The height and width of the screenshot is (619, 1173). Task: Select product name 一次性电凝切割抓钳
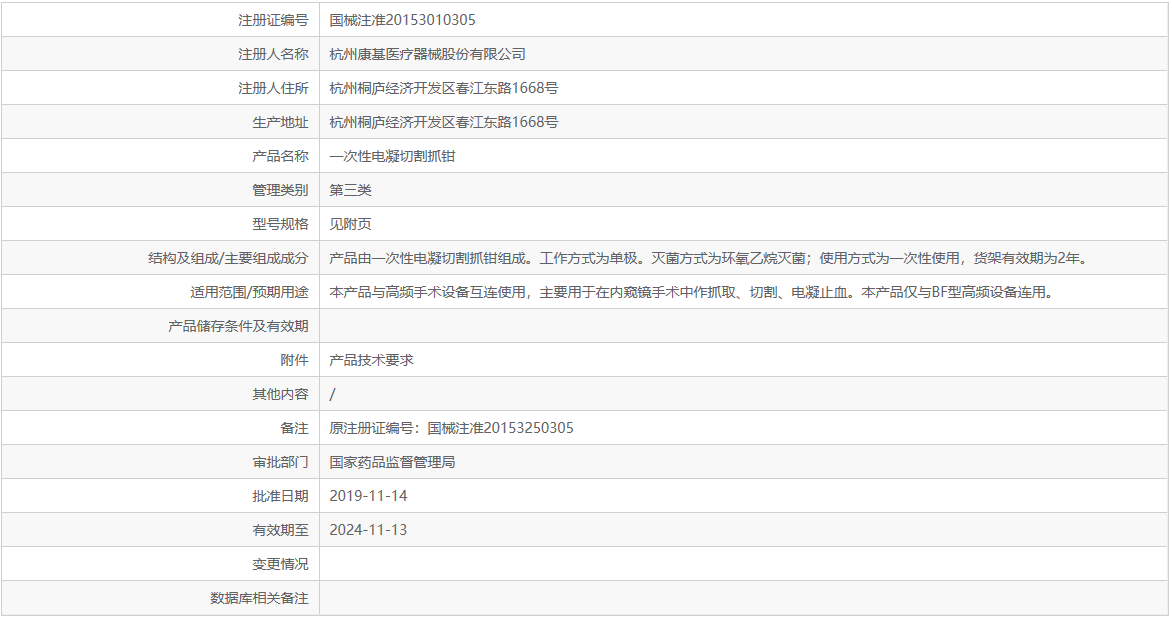pyautogui.click(x=392, y=156)
